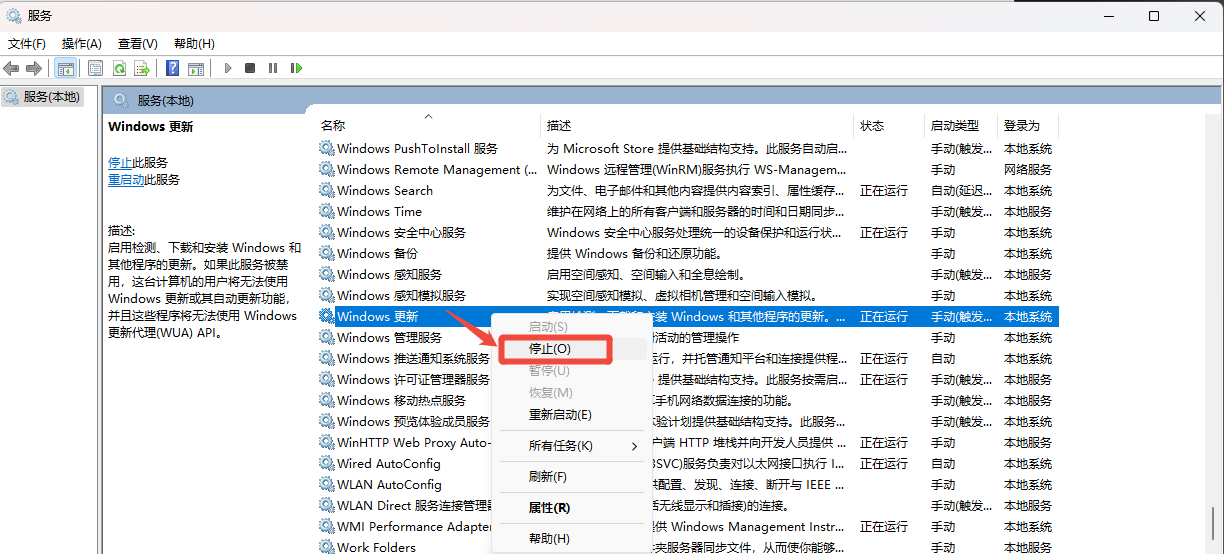
Task: Sort by the 描述 column header
Action: tap(698, 125)
